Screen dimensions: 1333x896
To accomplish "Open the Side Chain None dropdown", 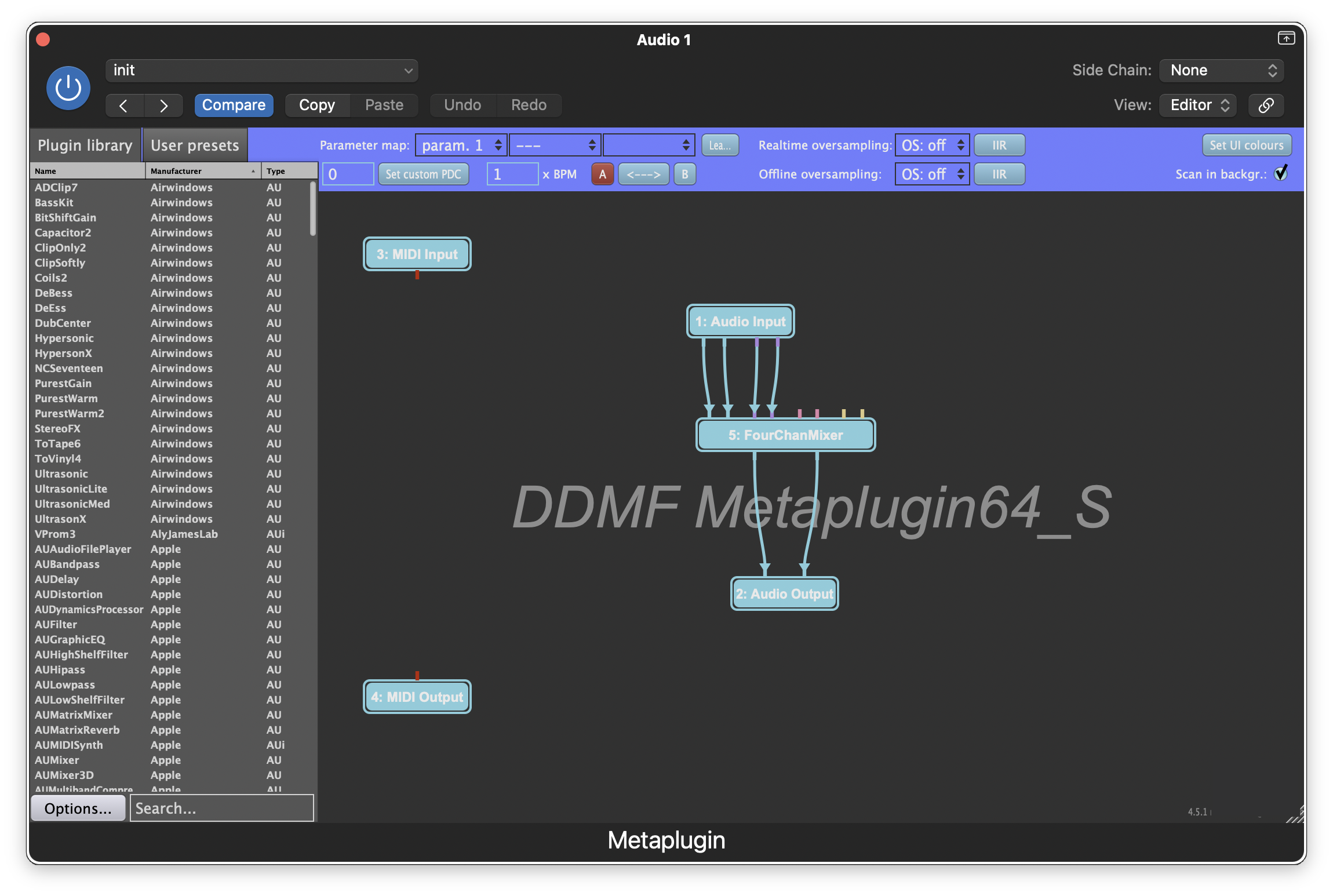I will (x=1222, y=71).
